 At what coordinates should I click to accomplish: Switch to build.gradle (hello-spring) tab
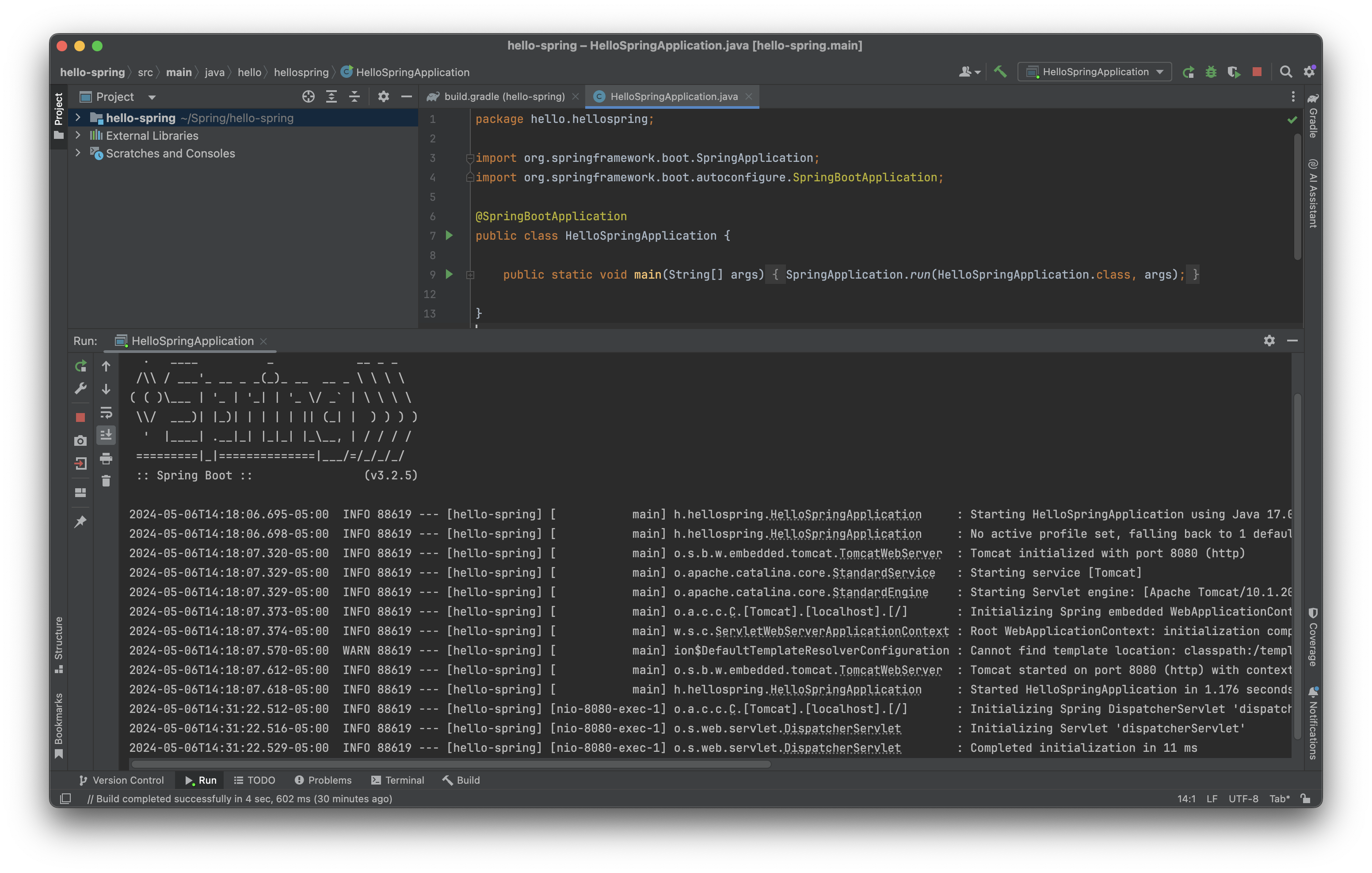504,97
